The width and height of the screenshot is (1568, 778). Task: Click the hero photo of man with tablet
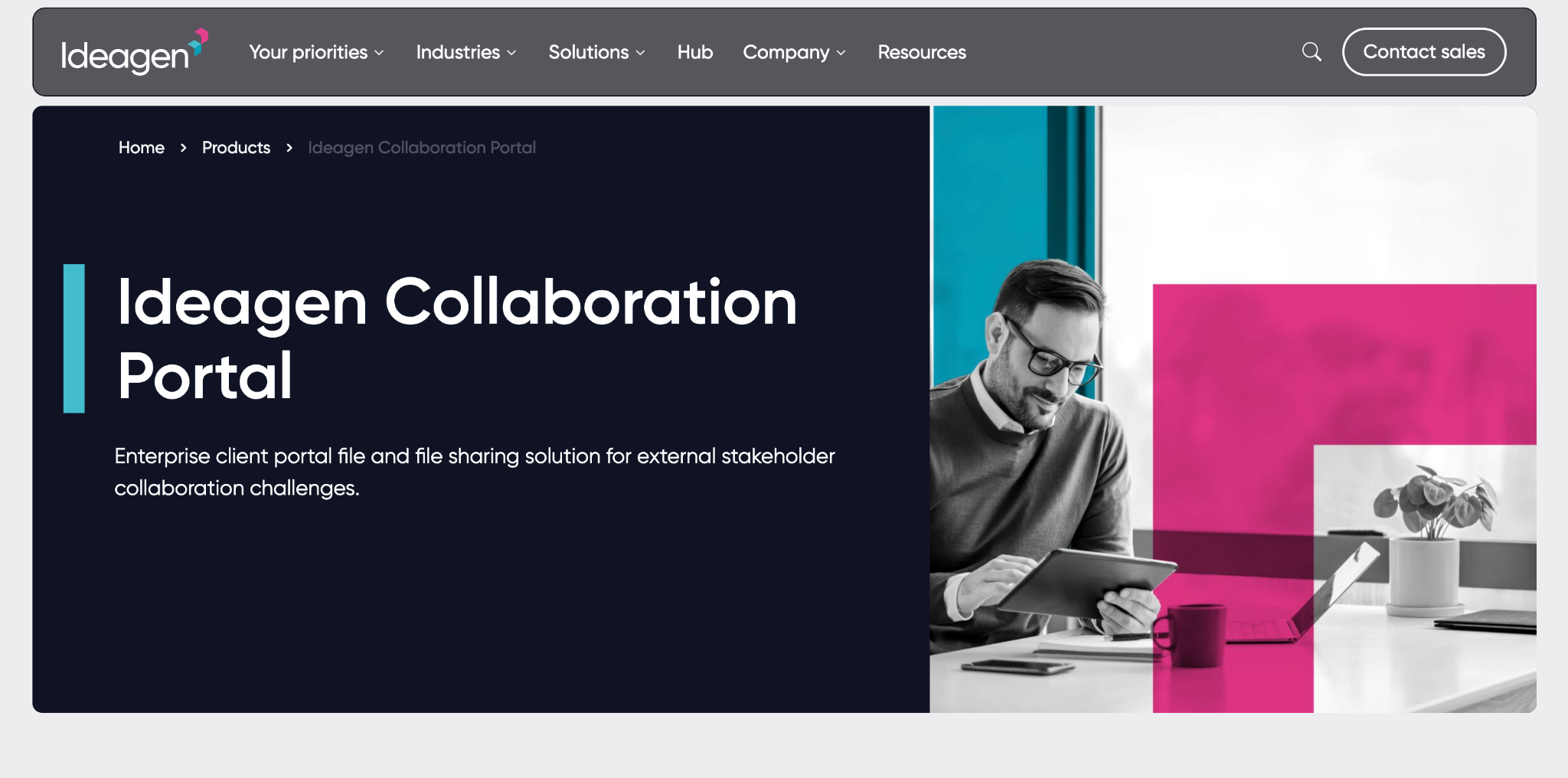click(x=1233, y=410)
